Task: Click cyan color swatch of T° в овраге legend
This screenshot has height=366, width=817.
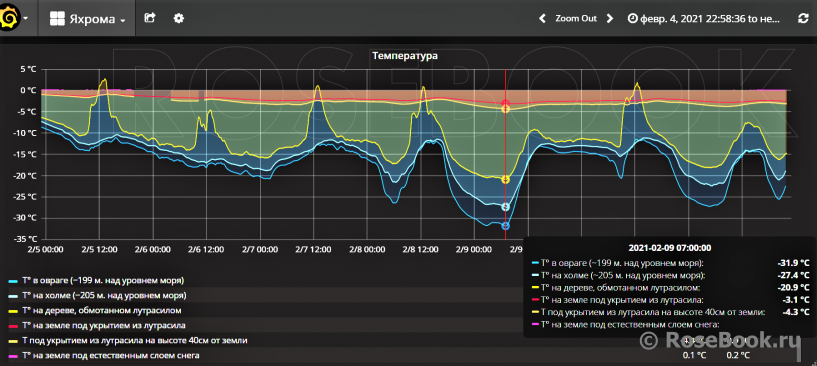Action: click(x=13, y=281)
